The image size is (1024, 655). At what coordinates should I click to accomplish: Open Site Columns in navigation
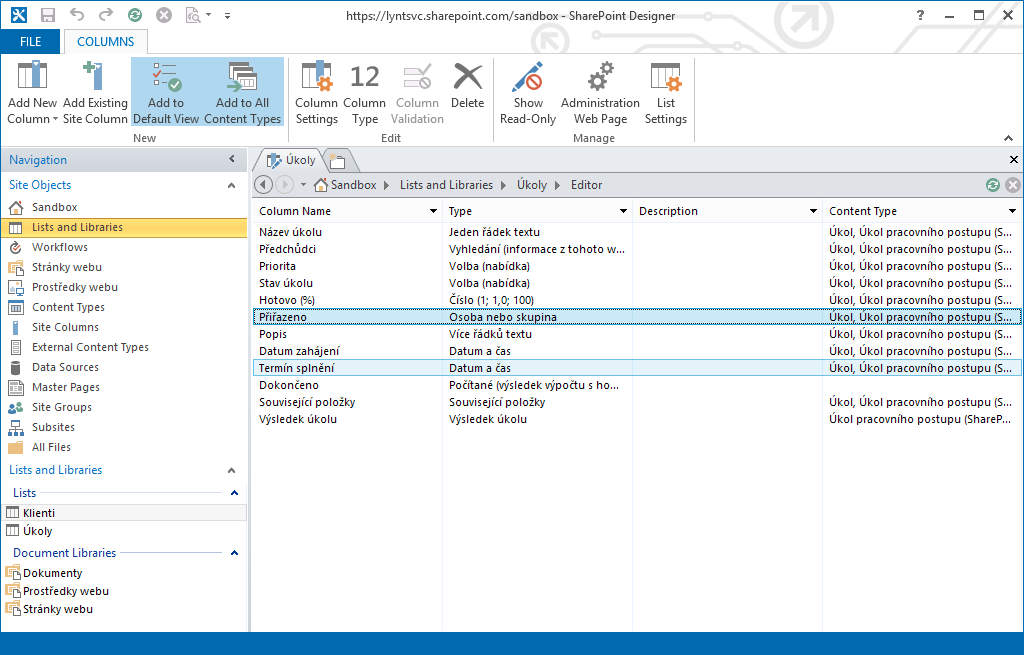pyautogui.click(x=124, y=327)
